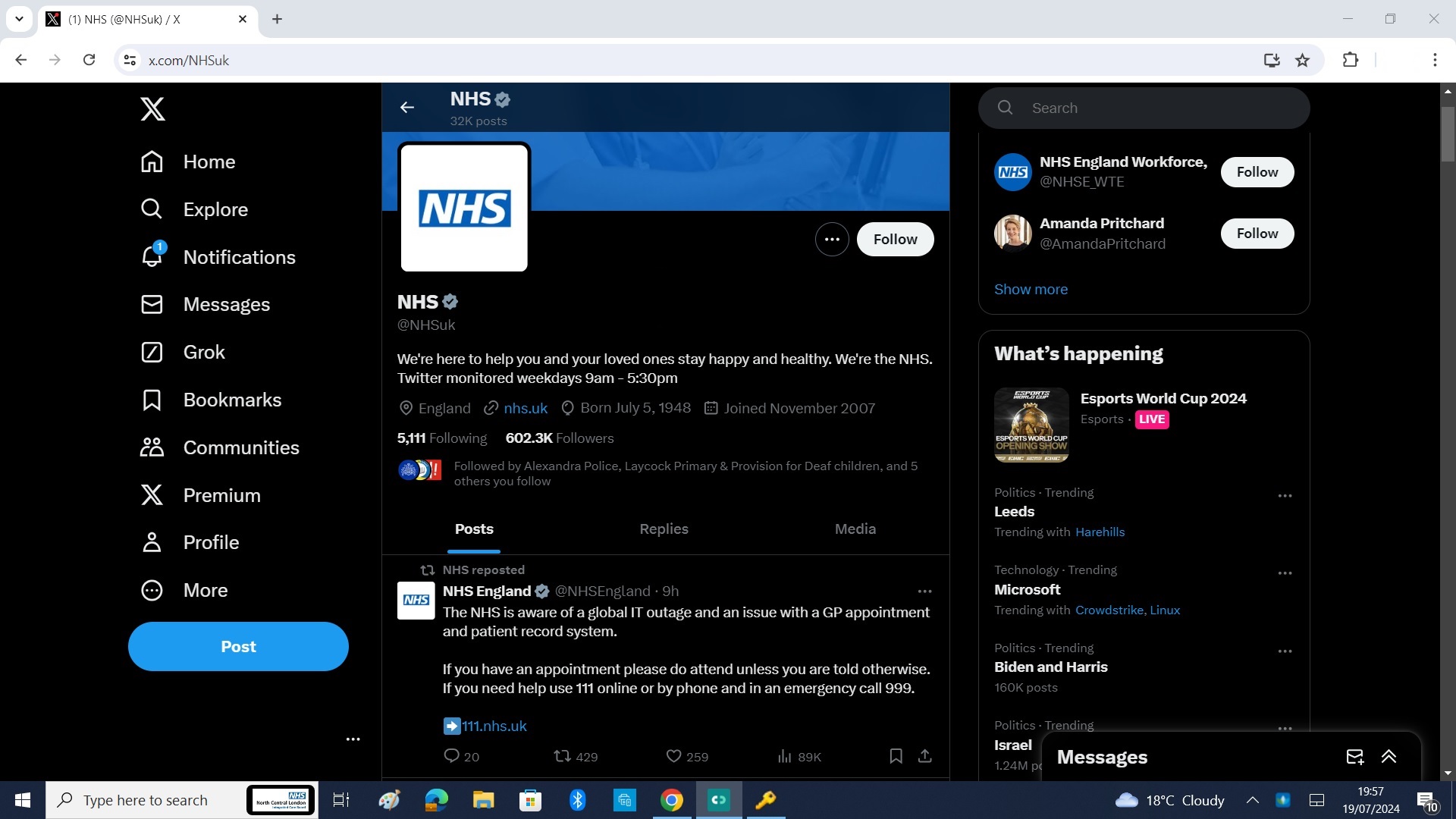This screenshot has width=1456, height=819.
Task: Open your Bookmarks
Action: pyautogui.click(x=231, y=400)
